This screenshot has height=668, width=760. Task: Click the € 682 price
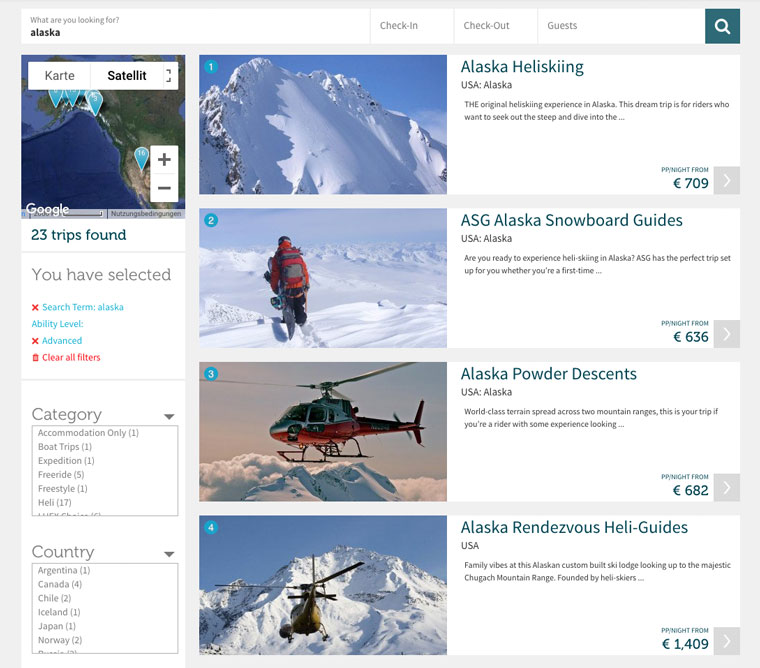(x=691, y=491)
